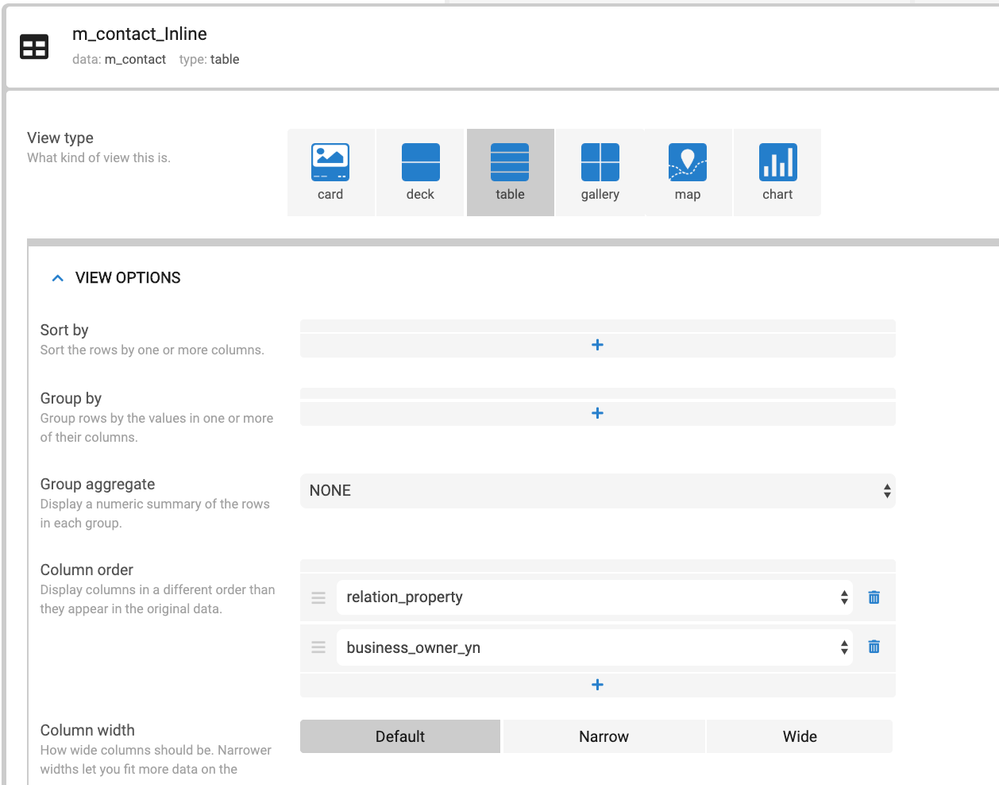Screen dimensions: 999x785
Task: Click drag handle of relation_property row
Action: pos(319,598)
